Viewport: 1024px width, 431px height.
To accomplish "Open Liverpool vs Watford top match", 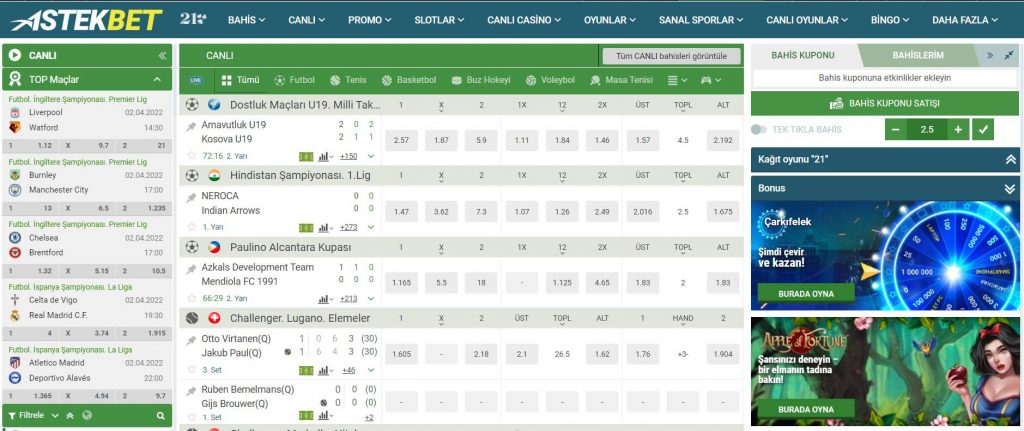I will 87,120.
